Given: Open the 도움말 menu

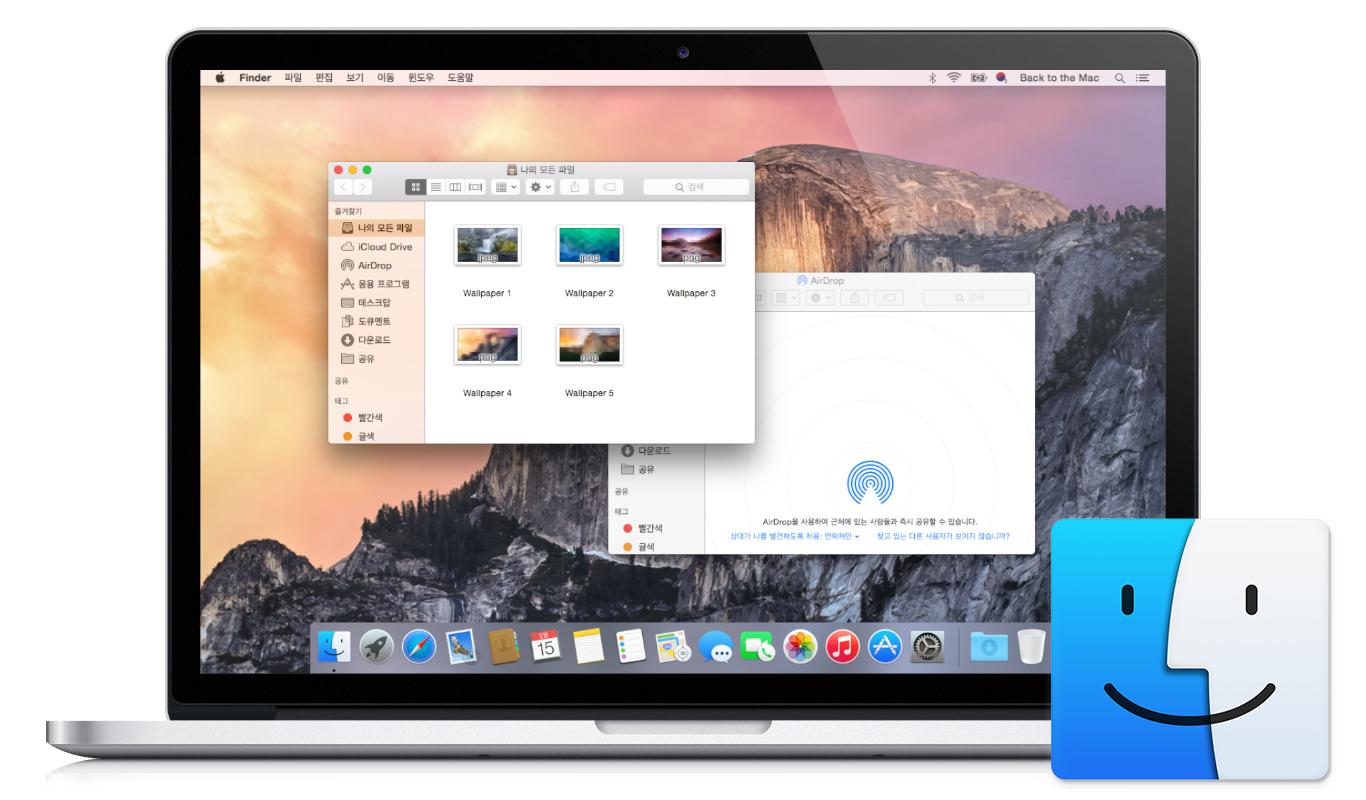Looking at the screenshot, I should [x=460, y=78].
